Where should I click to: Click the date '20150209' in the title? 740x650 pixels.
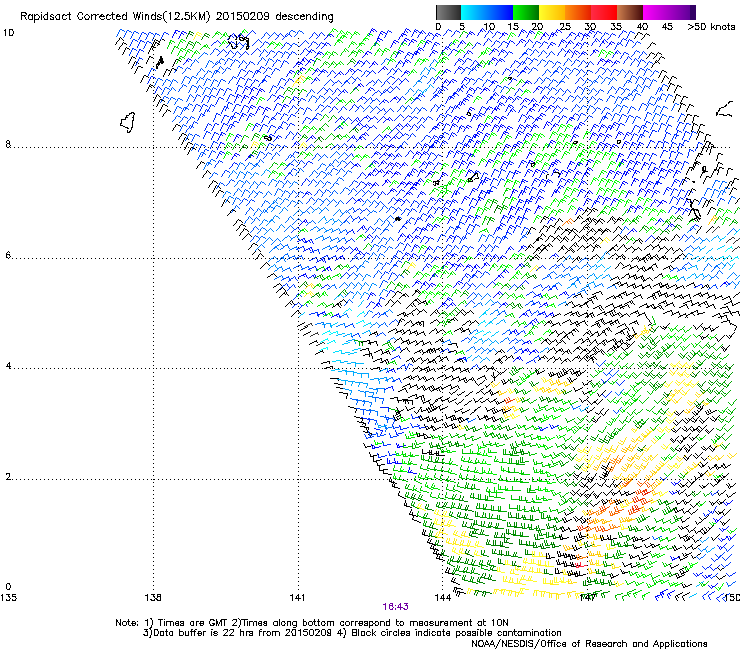point(242,16)
